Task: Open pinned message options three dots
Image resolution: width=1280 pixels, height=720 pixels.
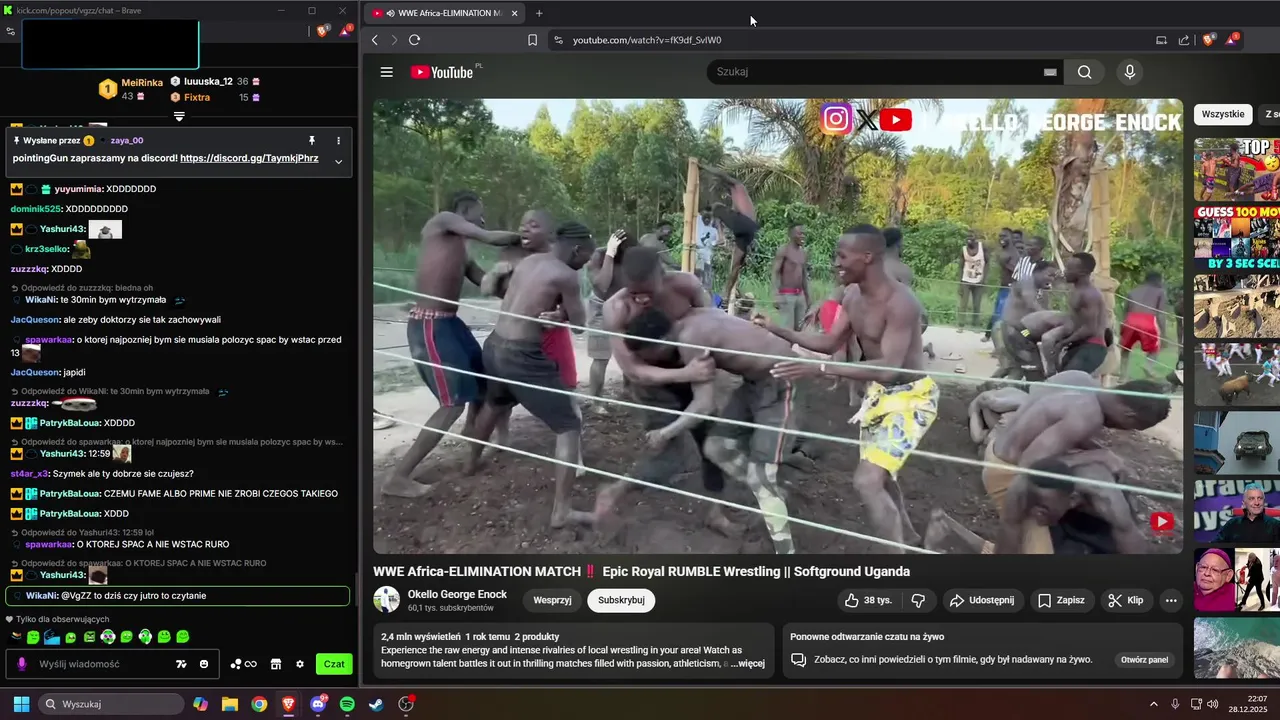Action: 338,141
